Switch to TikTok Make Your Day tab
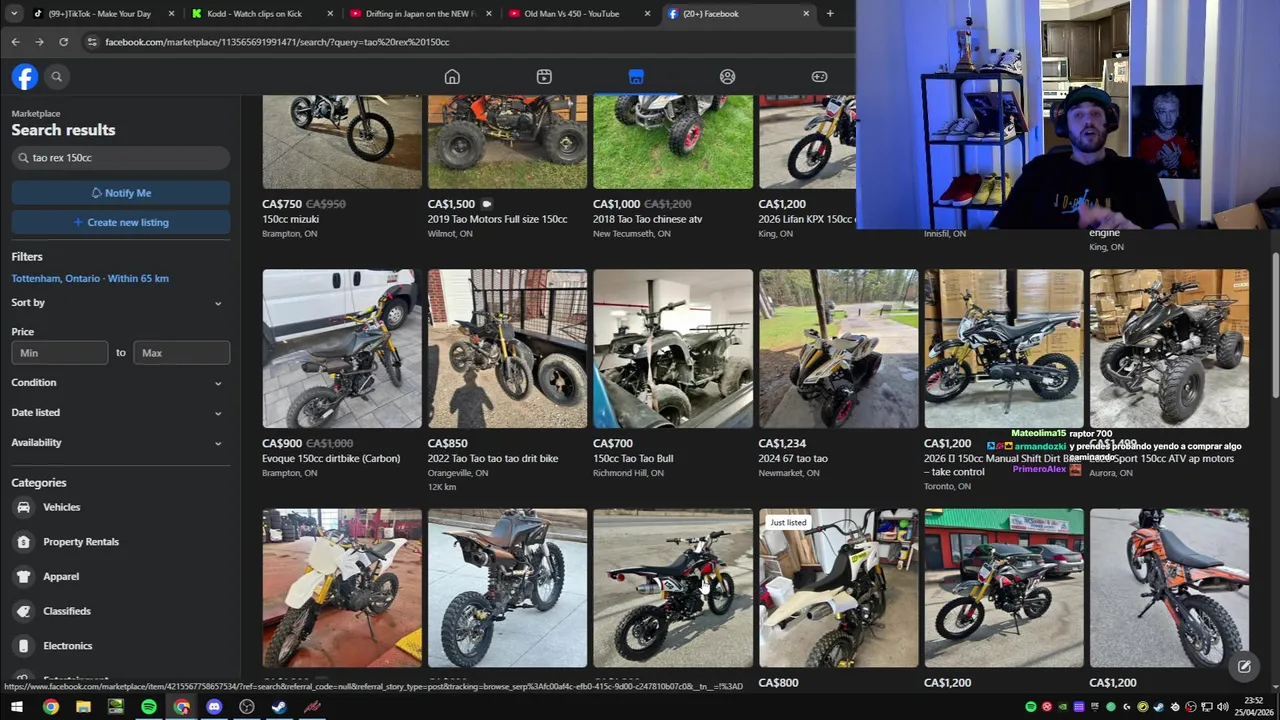 (100, 14)
